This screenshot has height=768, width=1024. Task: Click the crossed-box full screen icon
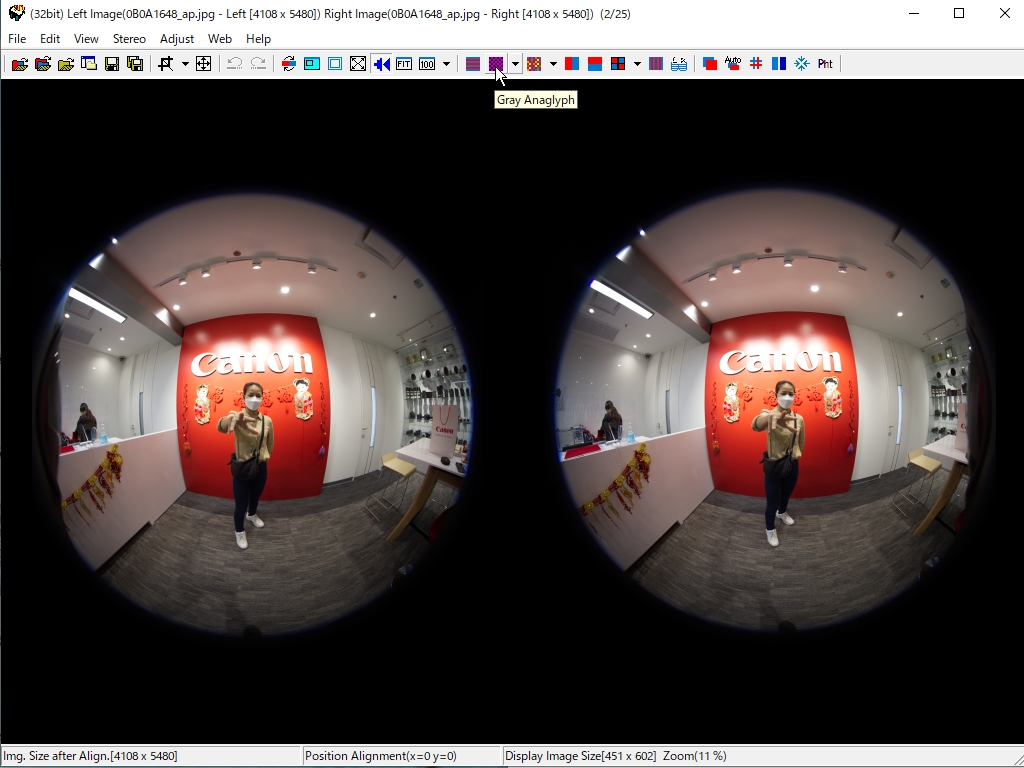pyautogui.click(x=358, y=63)
